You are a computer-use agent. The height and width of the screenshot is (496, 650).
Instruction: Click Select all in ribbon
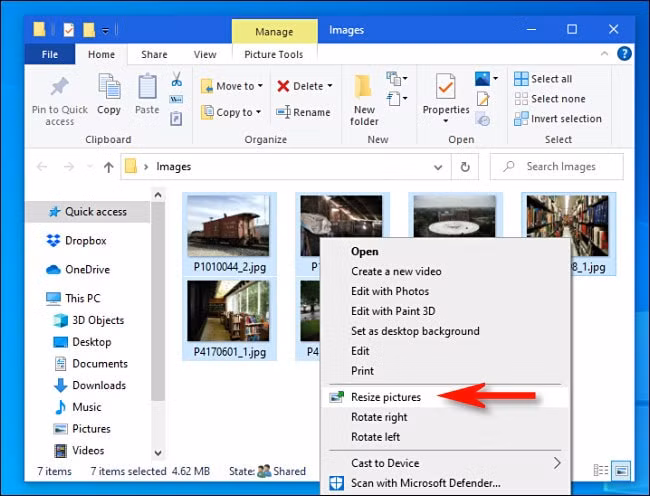tap(543, 79)
